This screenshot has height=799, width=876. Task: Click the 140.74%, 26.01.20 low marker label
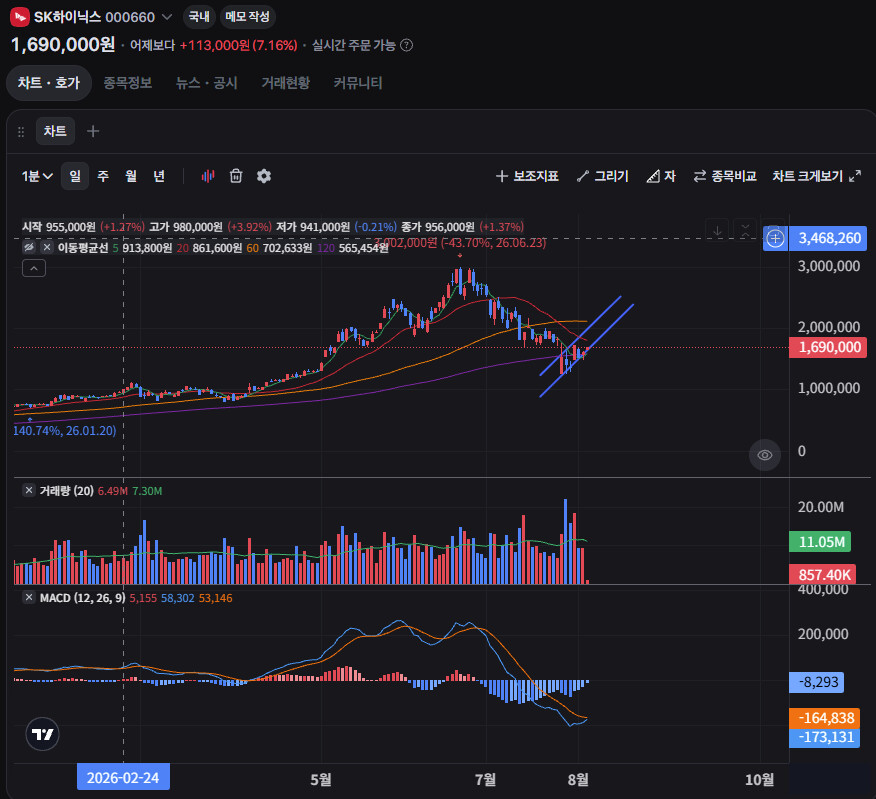pos(65,431)
